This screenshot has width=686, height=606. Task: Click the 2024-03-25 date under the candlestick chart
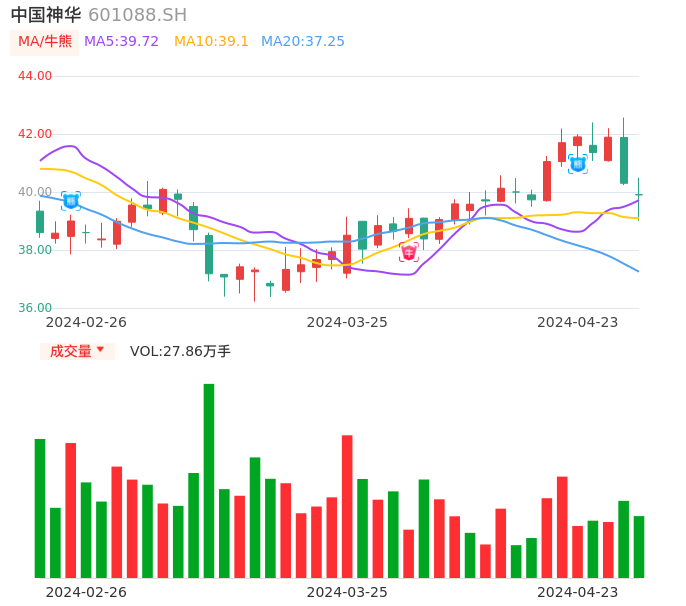(347, 322)
